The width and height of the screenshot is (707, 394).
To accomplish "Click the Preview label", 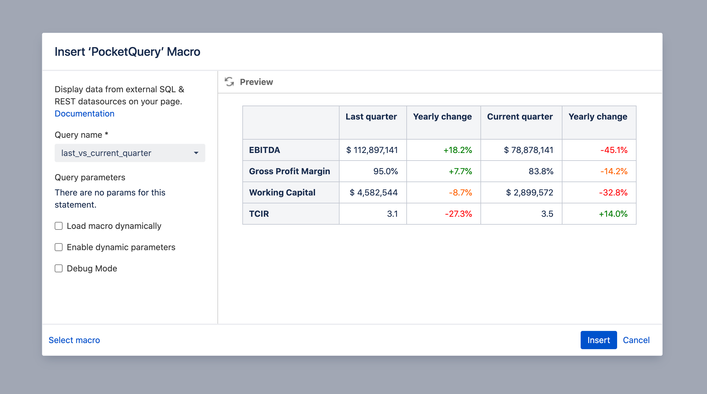I will click(x=257, y=82).
